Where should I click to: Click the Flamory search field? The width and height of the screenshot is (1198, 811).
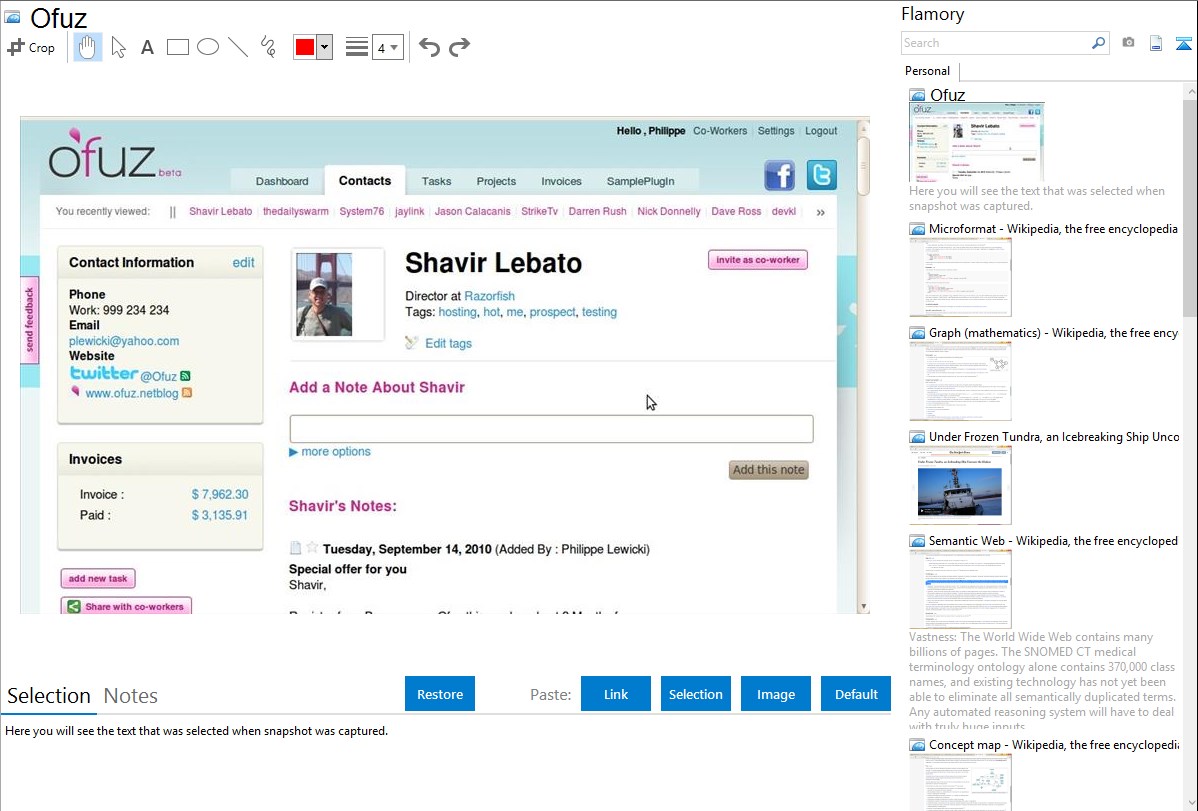pyautogui.click(x=995, y=43)
